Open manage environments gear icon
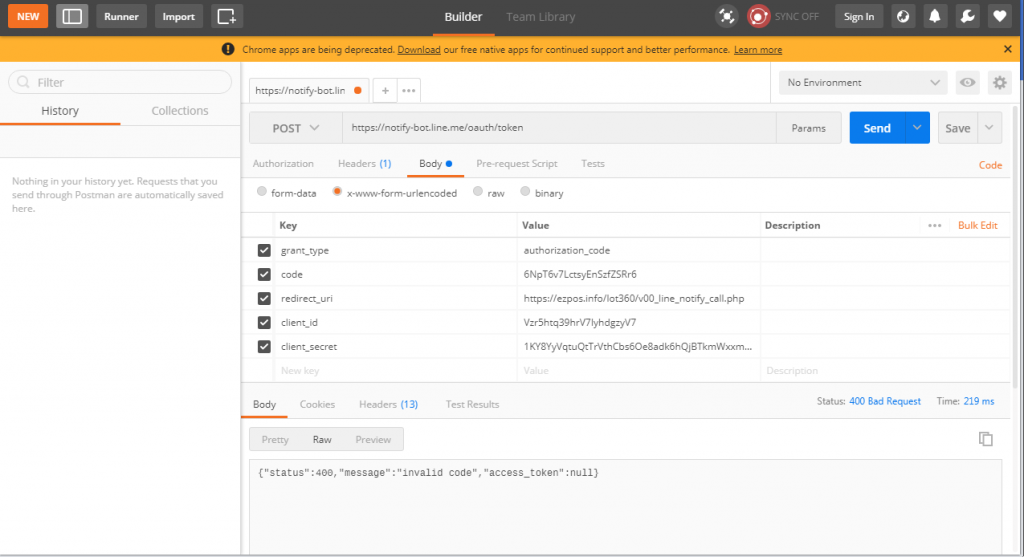 coord(1000,82)
